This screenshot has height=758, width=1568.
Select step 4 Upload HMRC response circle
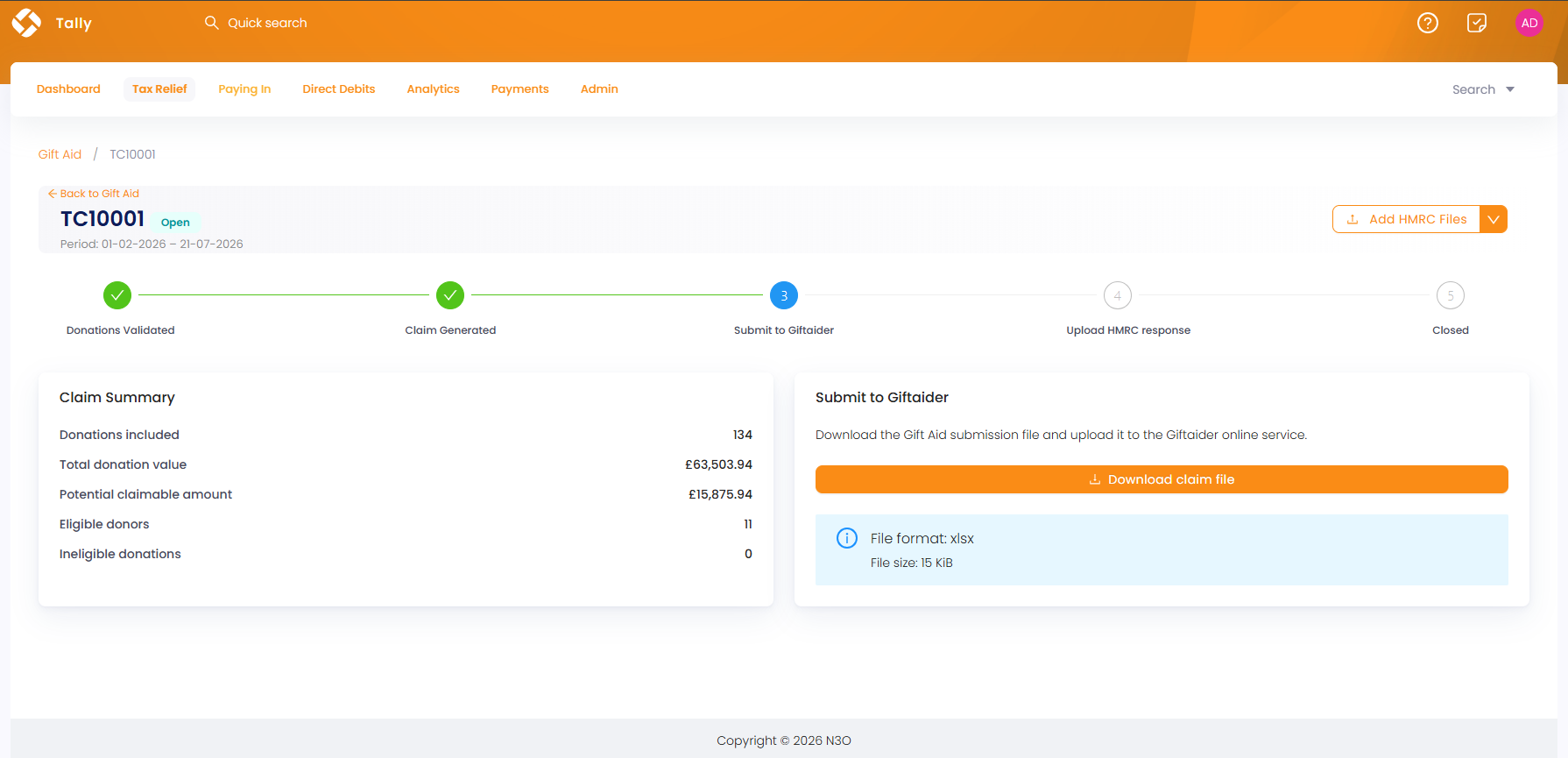[x=1118, y=295]
